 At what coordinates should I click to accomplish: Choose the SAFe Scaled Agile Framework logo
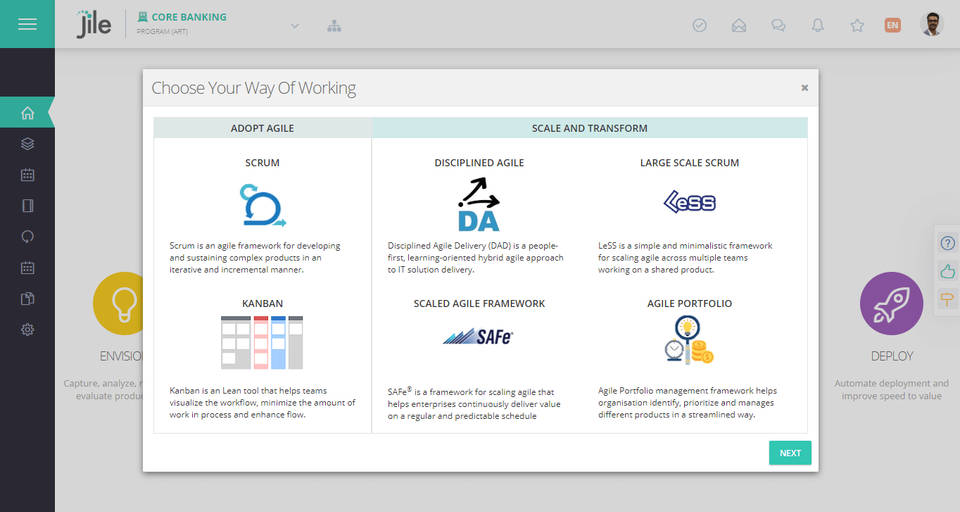point(478,337)
